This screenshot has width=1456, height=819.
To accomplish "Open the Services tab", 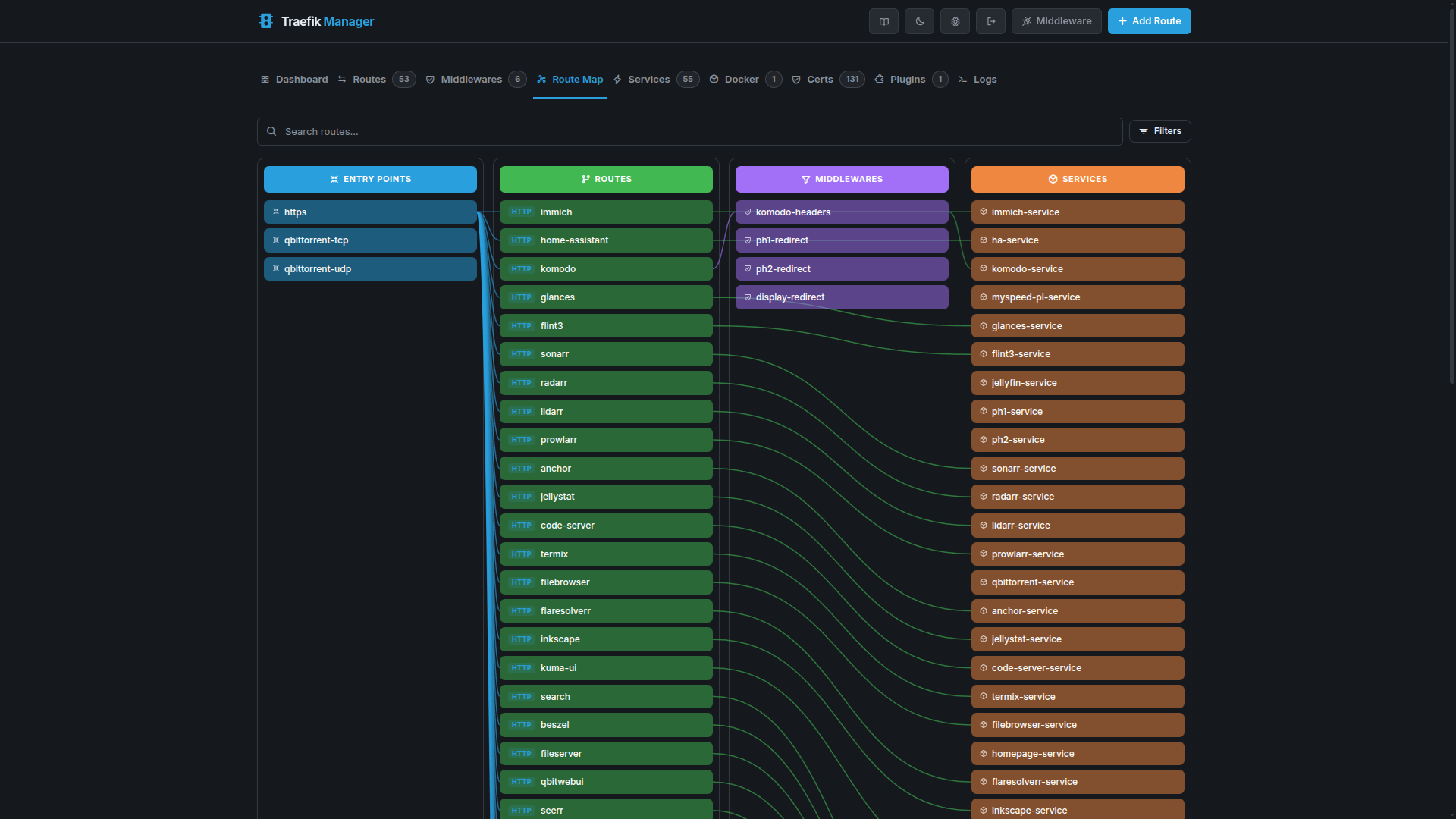I will 648,80.
